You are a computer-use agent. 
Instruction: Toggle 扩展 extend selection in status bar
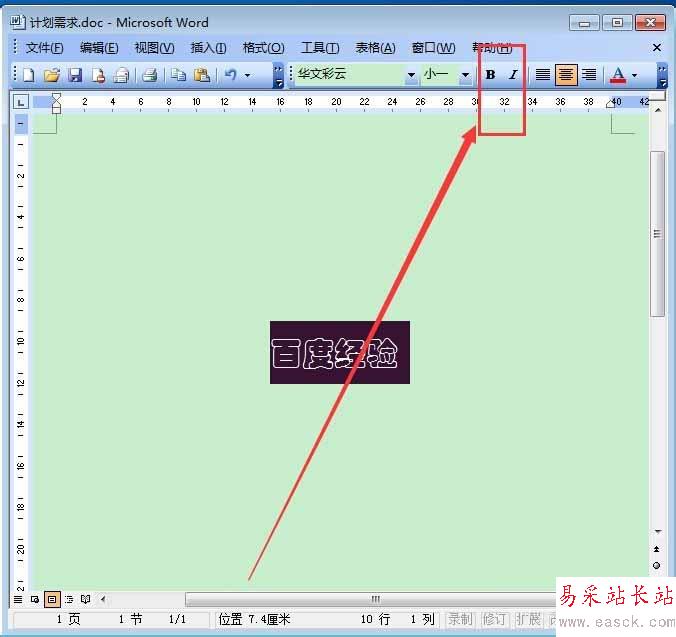[529, 619]
